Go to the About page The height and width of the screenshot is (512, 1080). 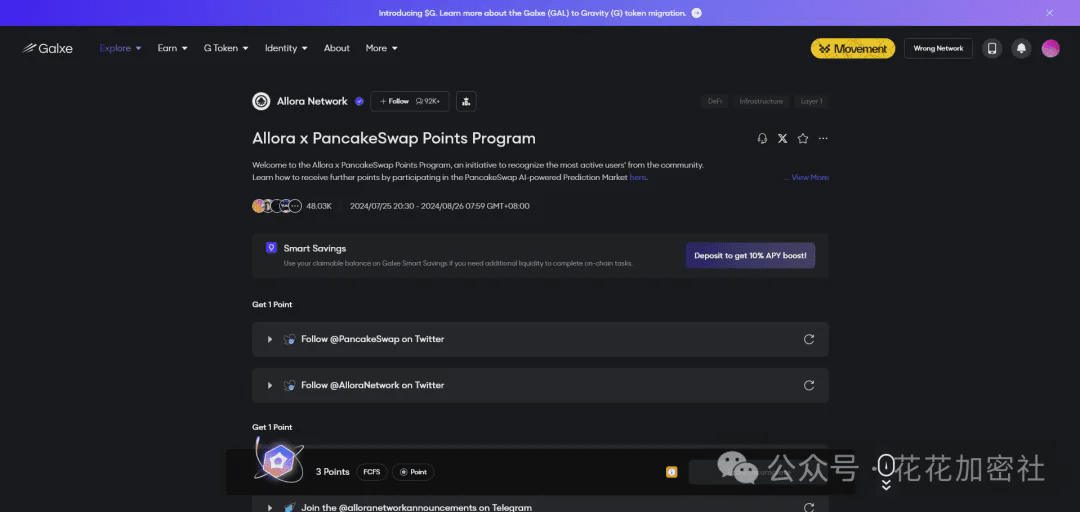click(x=337, y=48)
